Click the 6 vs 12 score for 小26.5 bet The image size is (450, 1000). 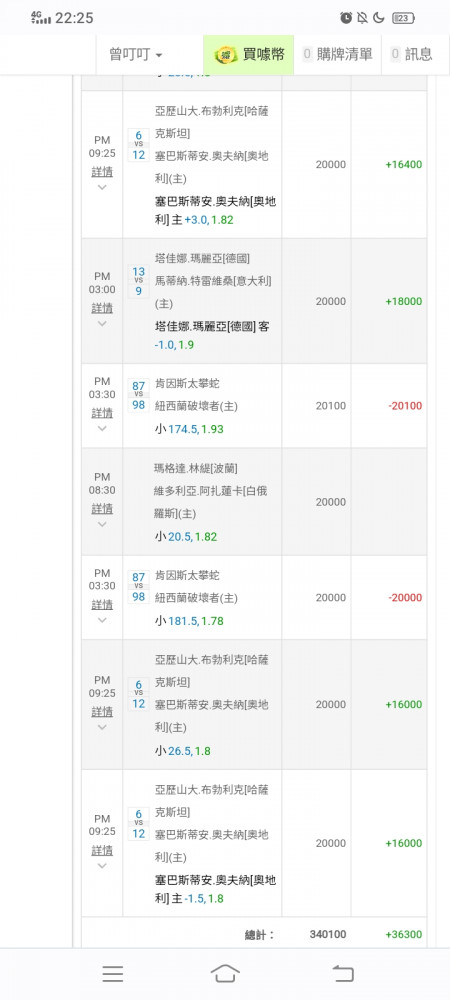click(x=138, y=695)
